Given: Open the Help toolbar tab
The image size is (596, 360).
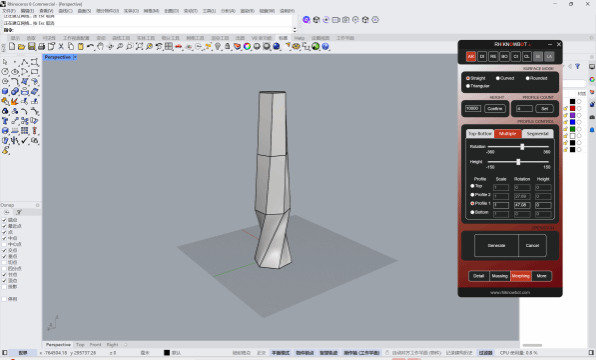Looking at the screenshot, I should click(x=300, y=38).
